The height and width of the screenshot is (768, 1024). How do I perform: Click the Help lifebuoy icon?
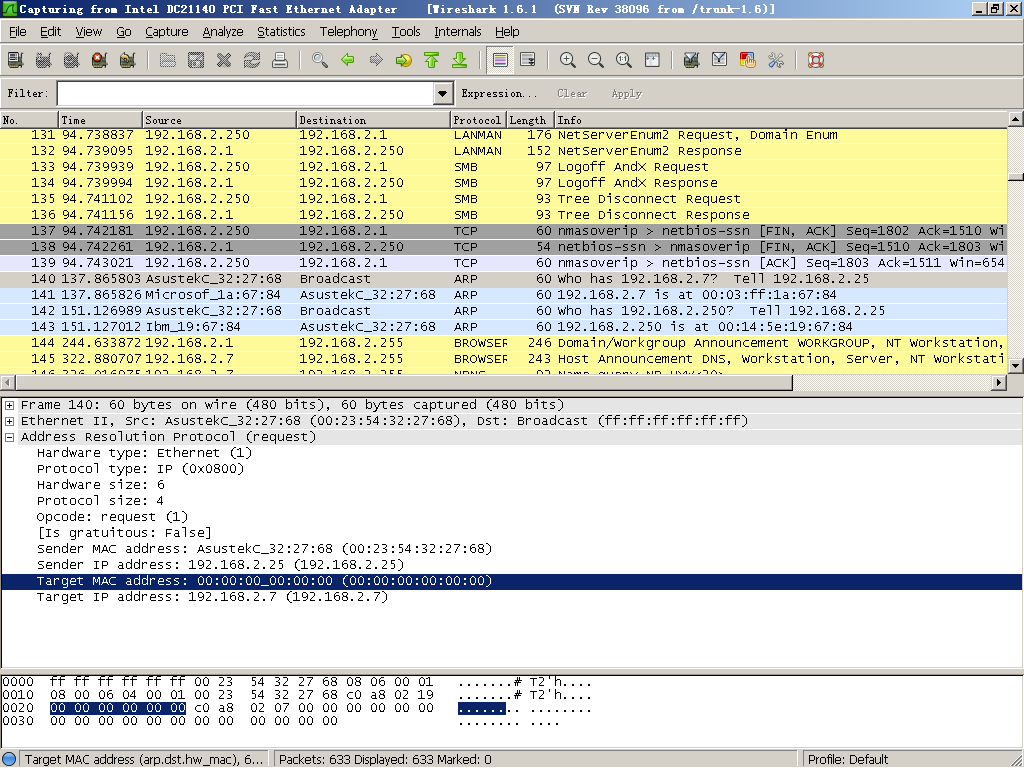[816, 60]
